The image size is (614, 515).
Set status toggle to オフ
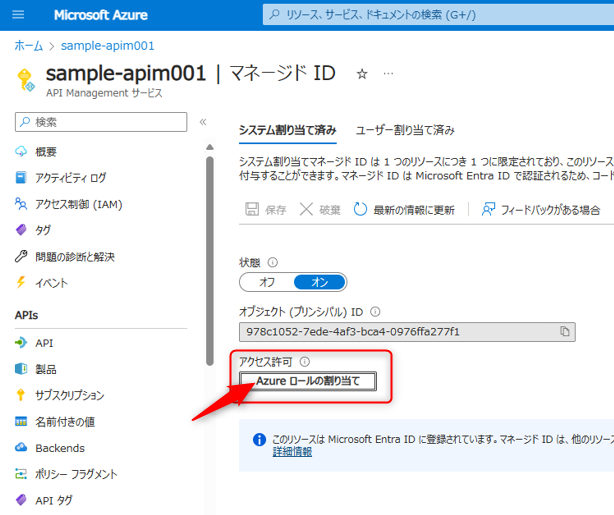click(x=267, y=282)
